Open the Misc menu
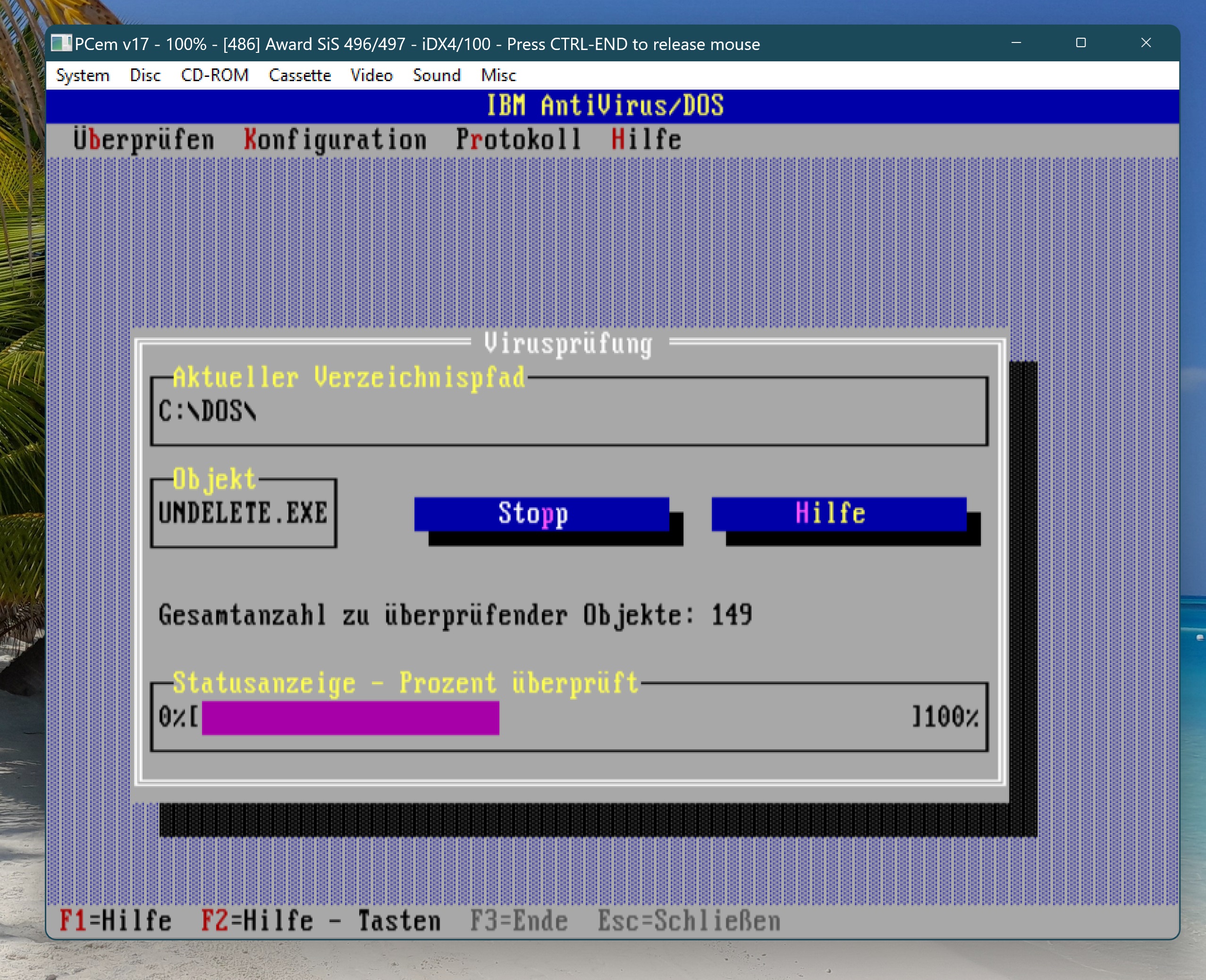Image resolution: width=1206 pixels, height=980 pixels. coord(498,75)
